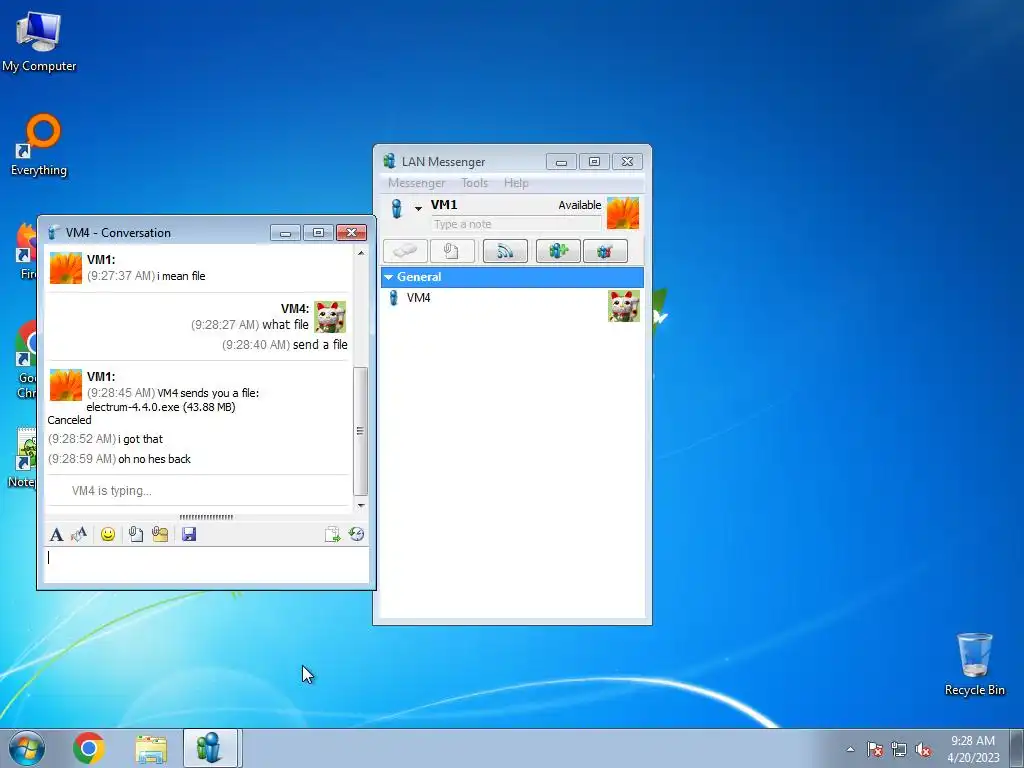Attach a file using the paperclip page icon
This screenshot has width=1024, height=768.
135,535
